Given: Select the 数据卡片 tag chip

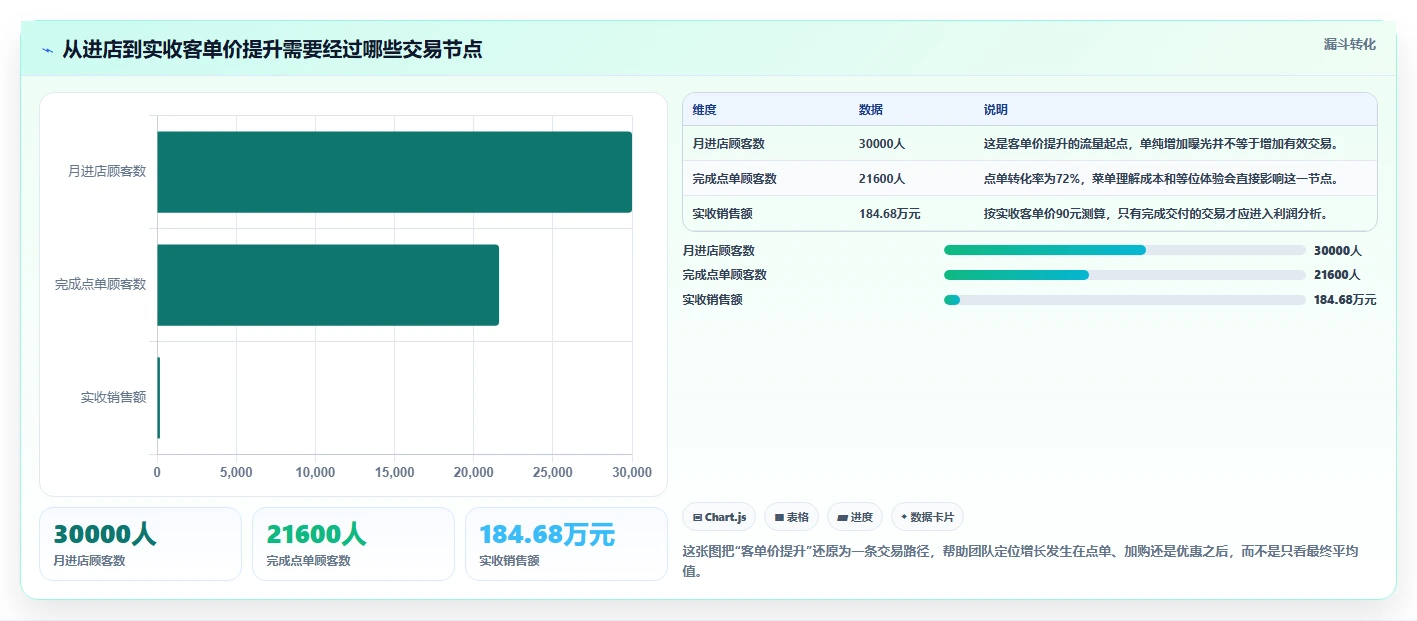Looking at the screenshot, I should (927, 517).
